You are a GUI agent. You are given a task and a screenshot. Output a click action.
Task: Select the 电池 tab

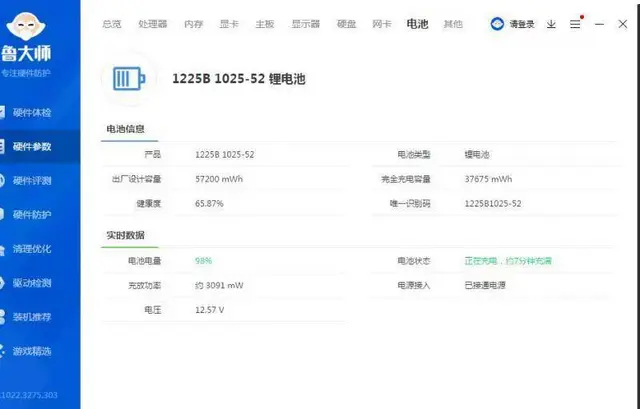point(417,24)
